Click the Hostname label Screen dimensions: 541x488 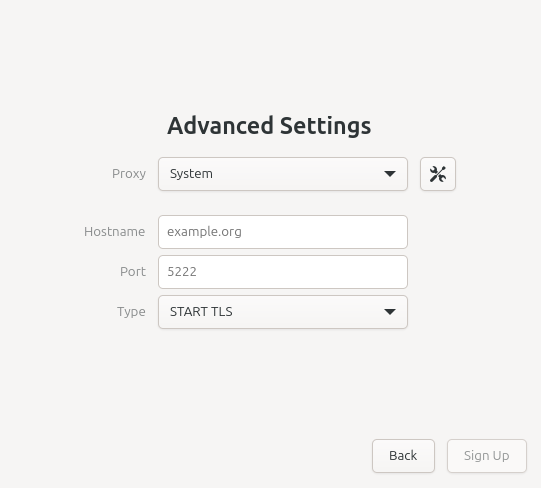coord(115,232)
